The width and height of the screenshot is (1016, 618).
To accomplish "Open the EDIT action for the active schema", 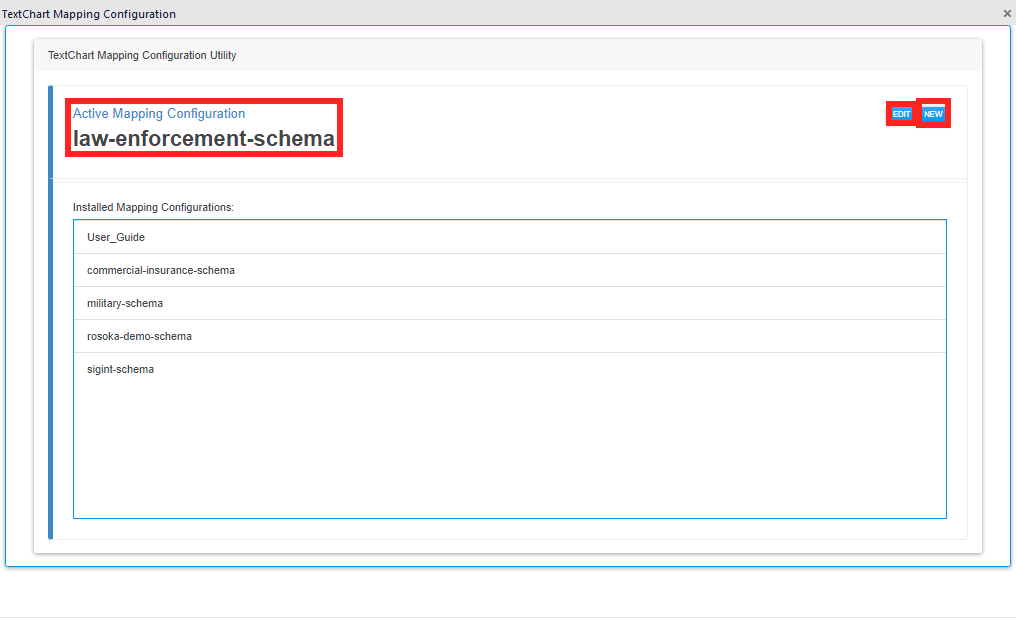I will (x=899, y=113).
